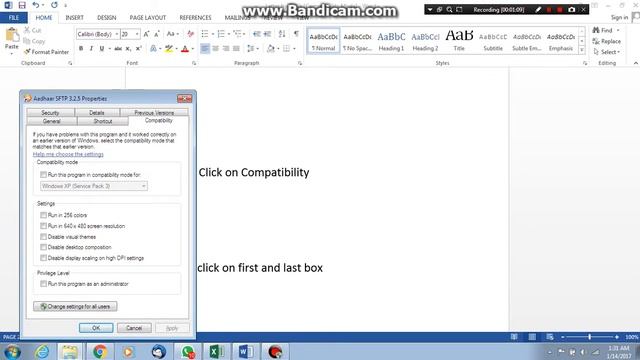Check Disable display scaling on high DPI
Image resolution: width=640 pixels, height=360 pixels.
(x=43, y=258)
